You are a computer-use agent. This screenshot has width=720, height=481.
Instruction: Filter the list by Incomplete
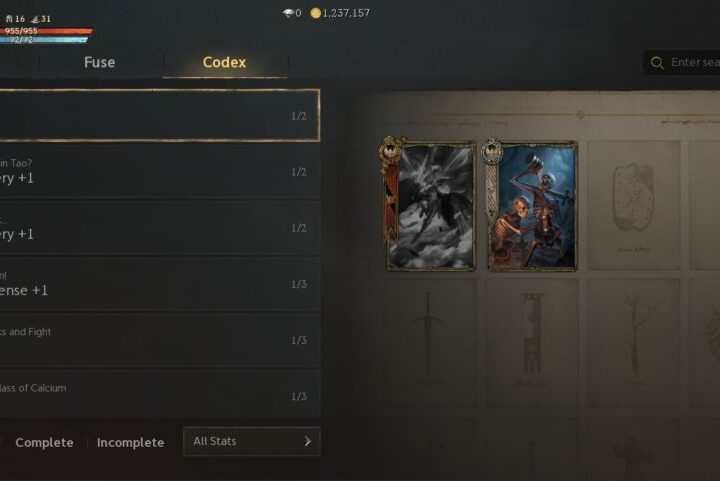(130, 442)
